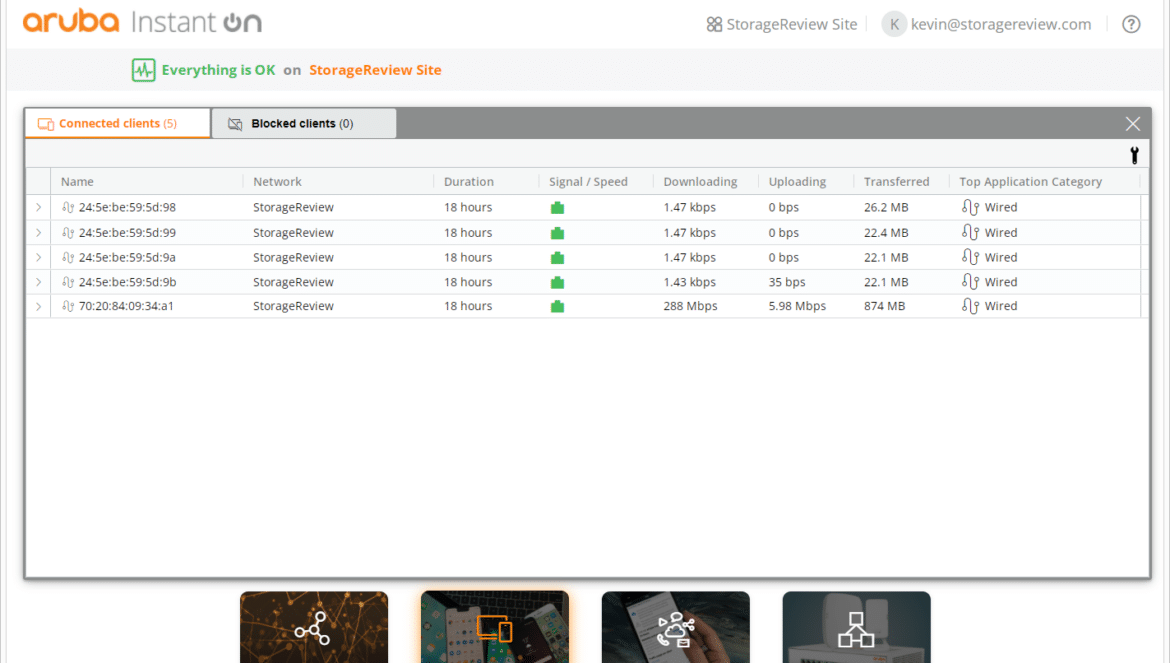Sort by Signal / Speed column
Screen dimensions: 1170x663
click(588, 182)
